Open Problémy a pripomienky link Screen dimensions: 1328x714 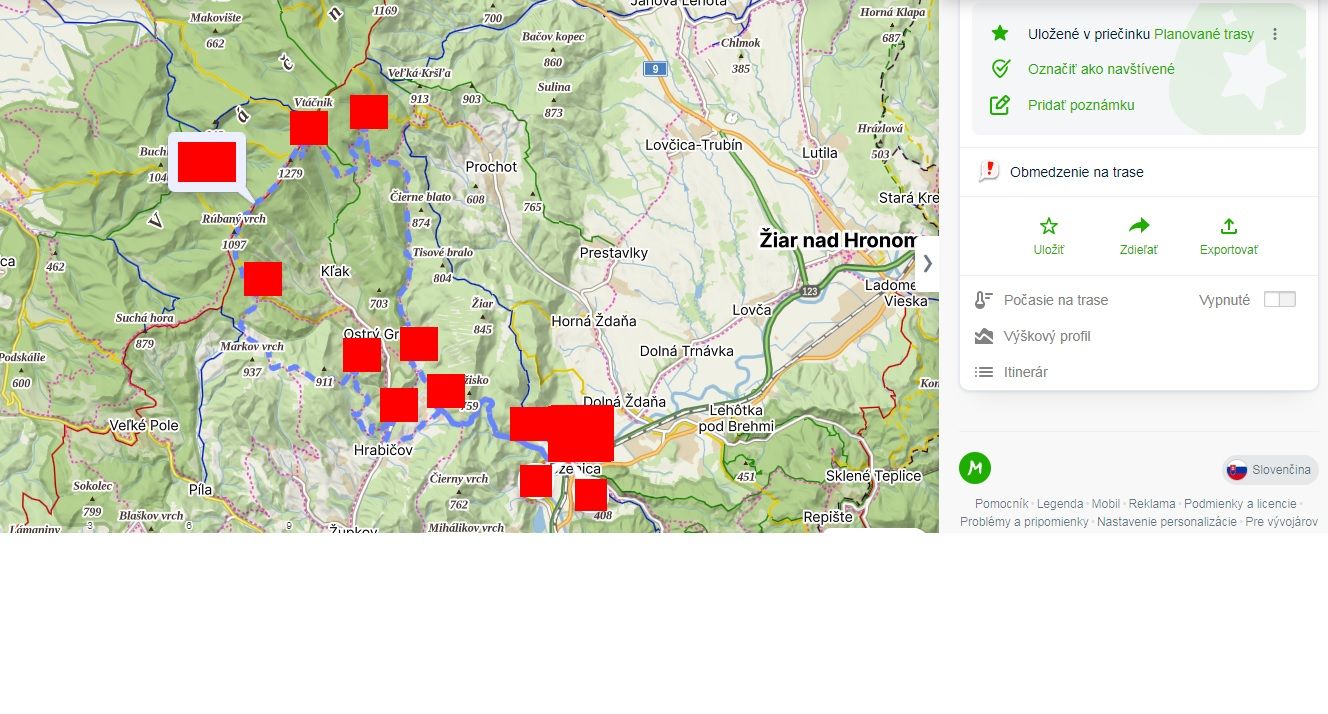tap(1024, 522)
